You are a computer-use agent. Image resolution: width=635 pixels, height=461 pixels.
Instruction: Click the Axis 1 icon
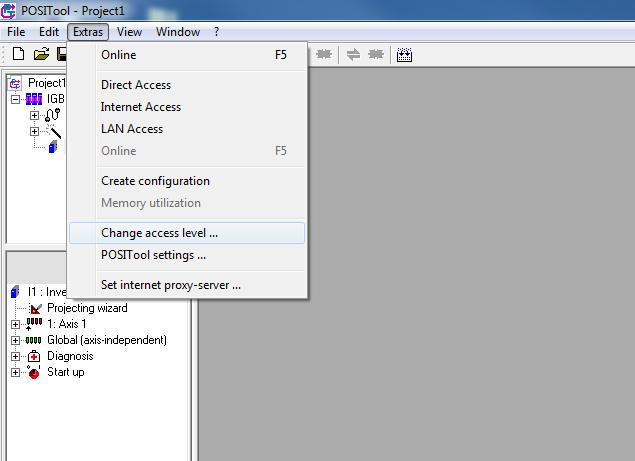(x=34, y=324)
